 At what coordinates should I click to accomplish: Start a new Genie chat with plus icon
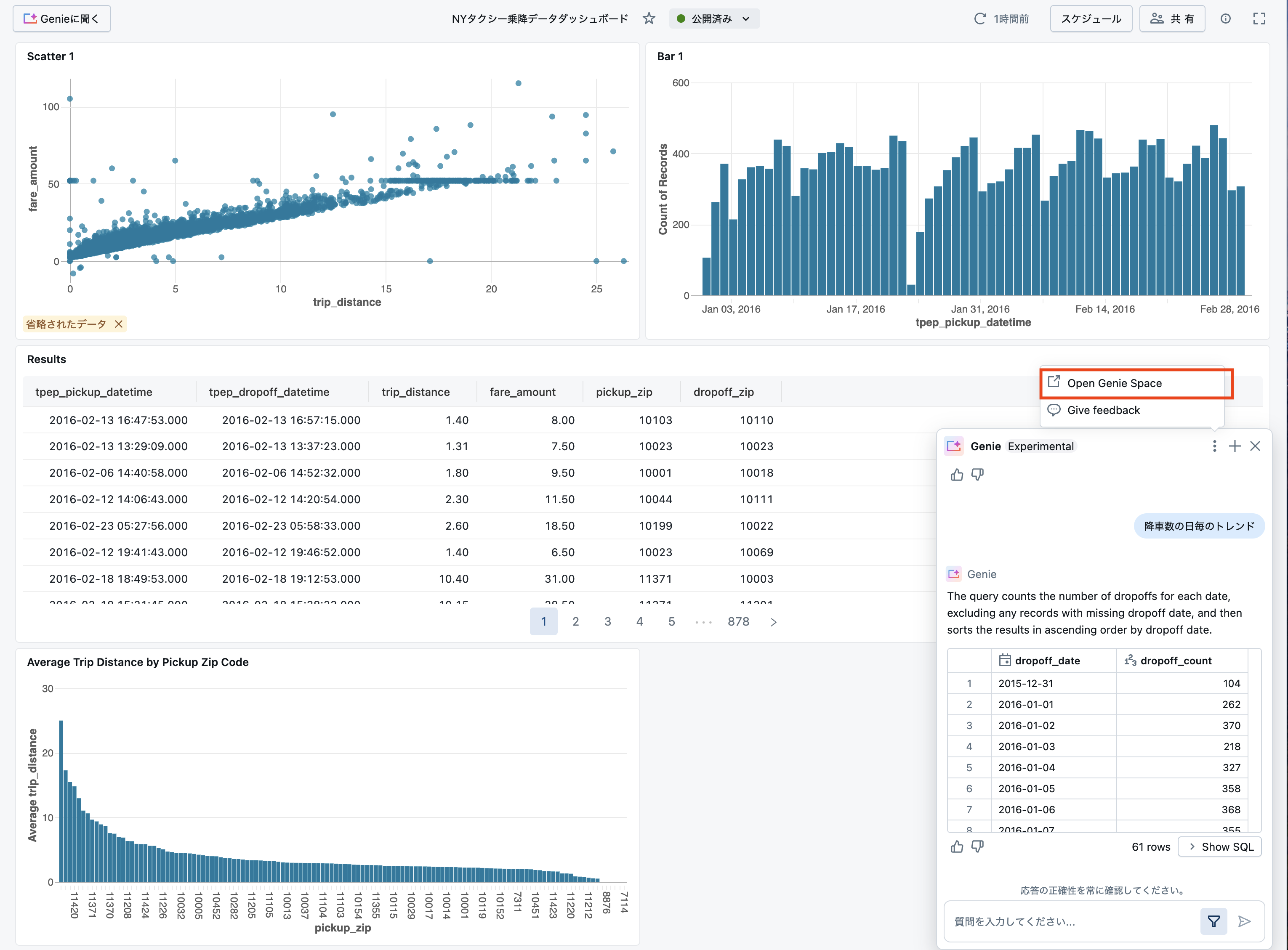[1235, 446]
